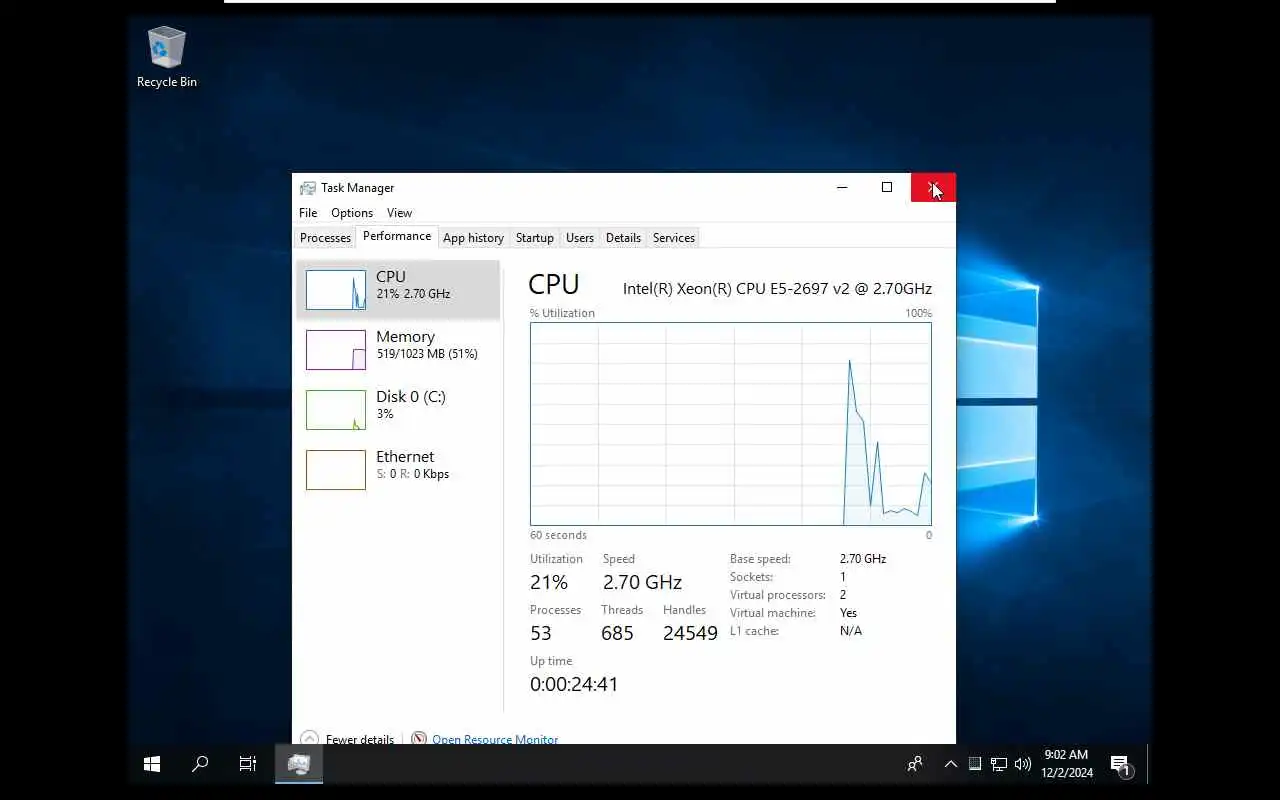Screen dimensions: 1280x800
Task: Click the '60 seconds' axis label
Action: 558,535
